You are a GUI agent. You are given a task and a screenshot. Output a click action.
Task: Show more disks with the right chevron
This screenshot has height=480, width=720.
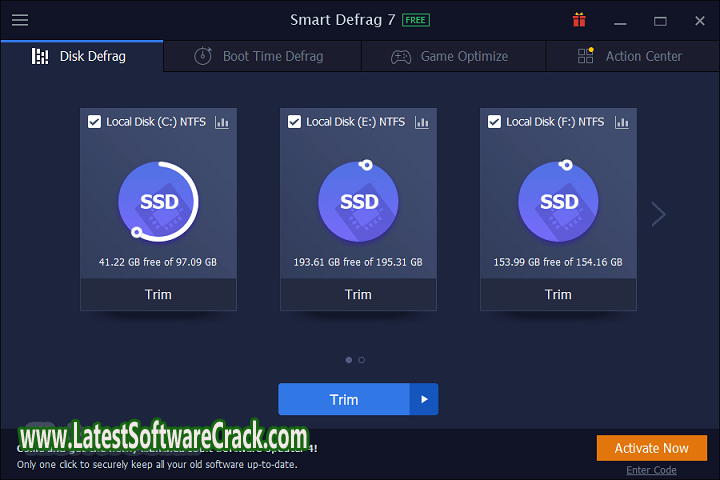tap(658, 213)
